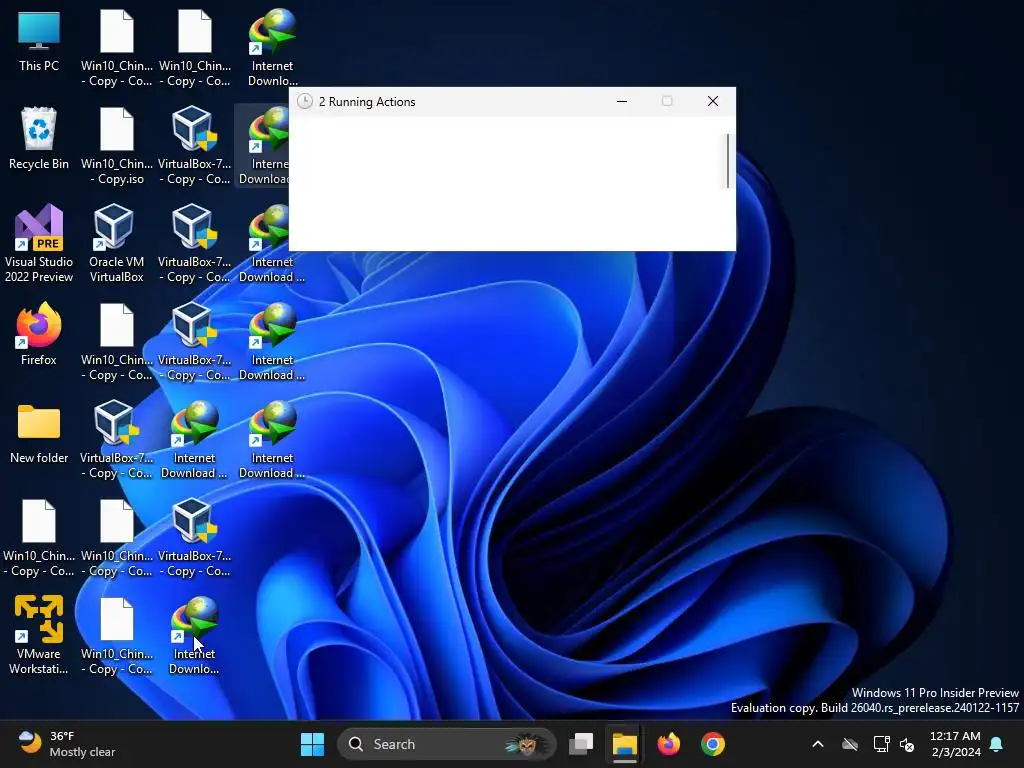
Task: Select the Win10_Chin... - Copy.iso file
Action: [x=117, y=146]
